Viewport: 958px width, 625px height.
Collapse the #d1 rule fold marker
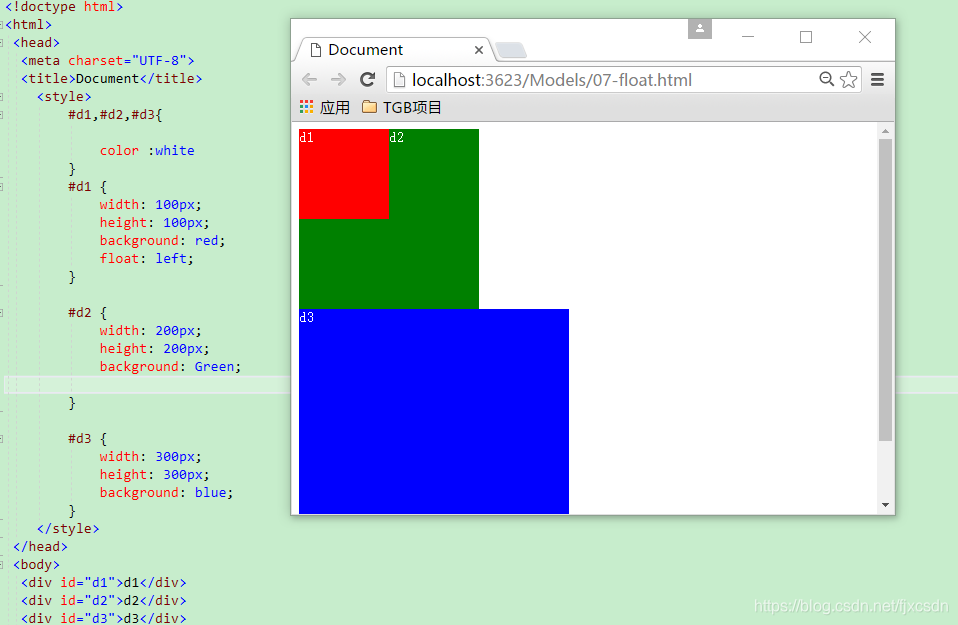click(2, 187)
